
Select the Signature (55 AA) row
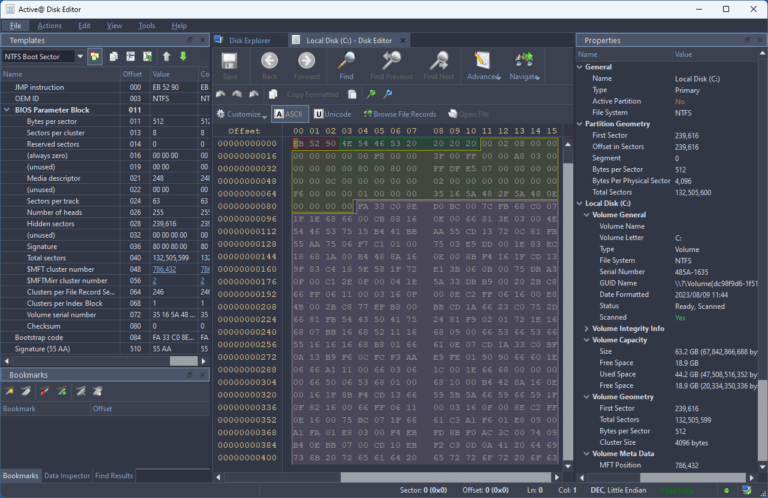[x=105, y=349]
